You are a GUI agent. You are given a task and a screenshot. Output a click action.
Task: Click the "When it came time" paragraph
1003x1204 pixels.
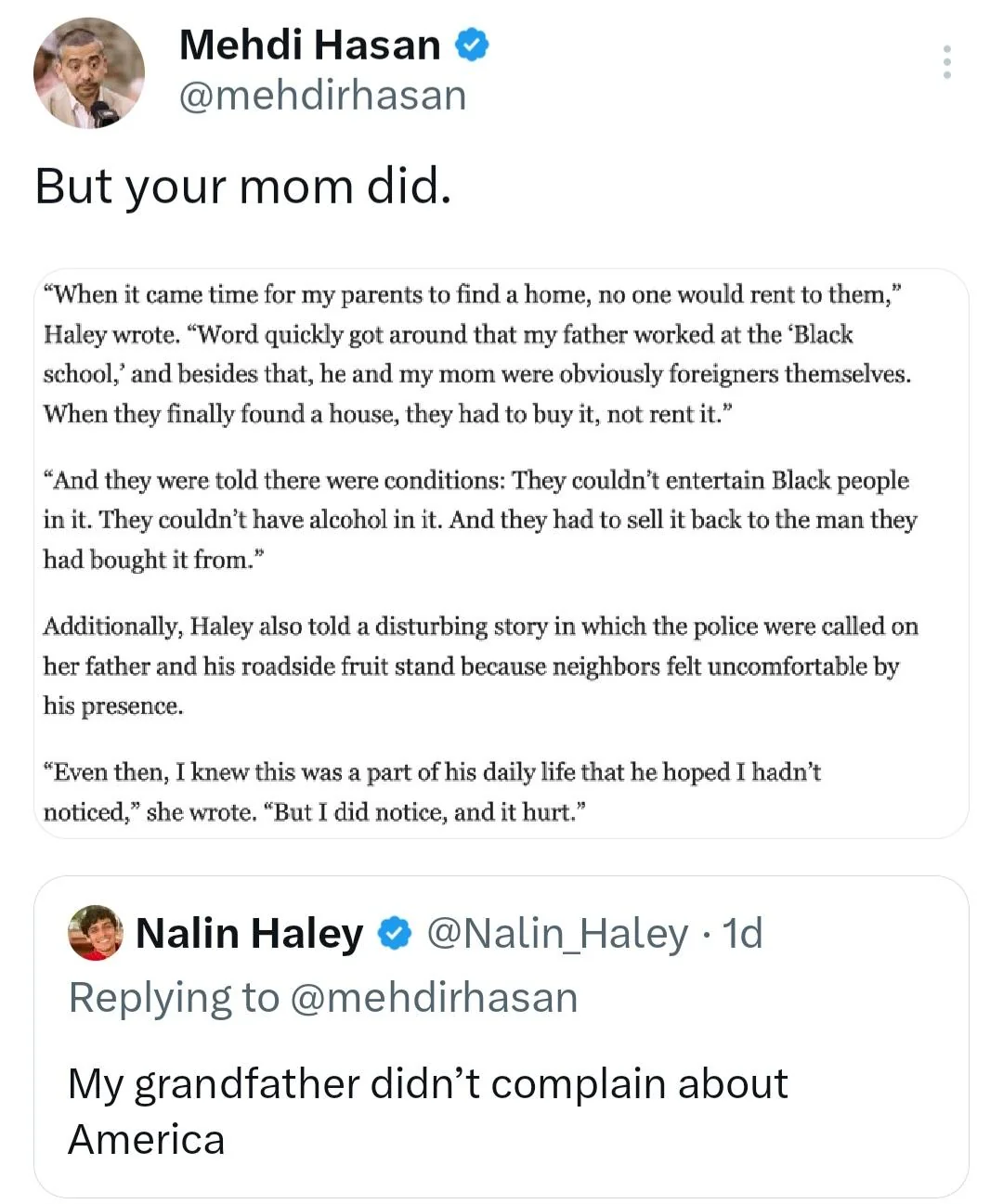[477, 354]
